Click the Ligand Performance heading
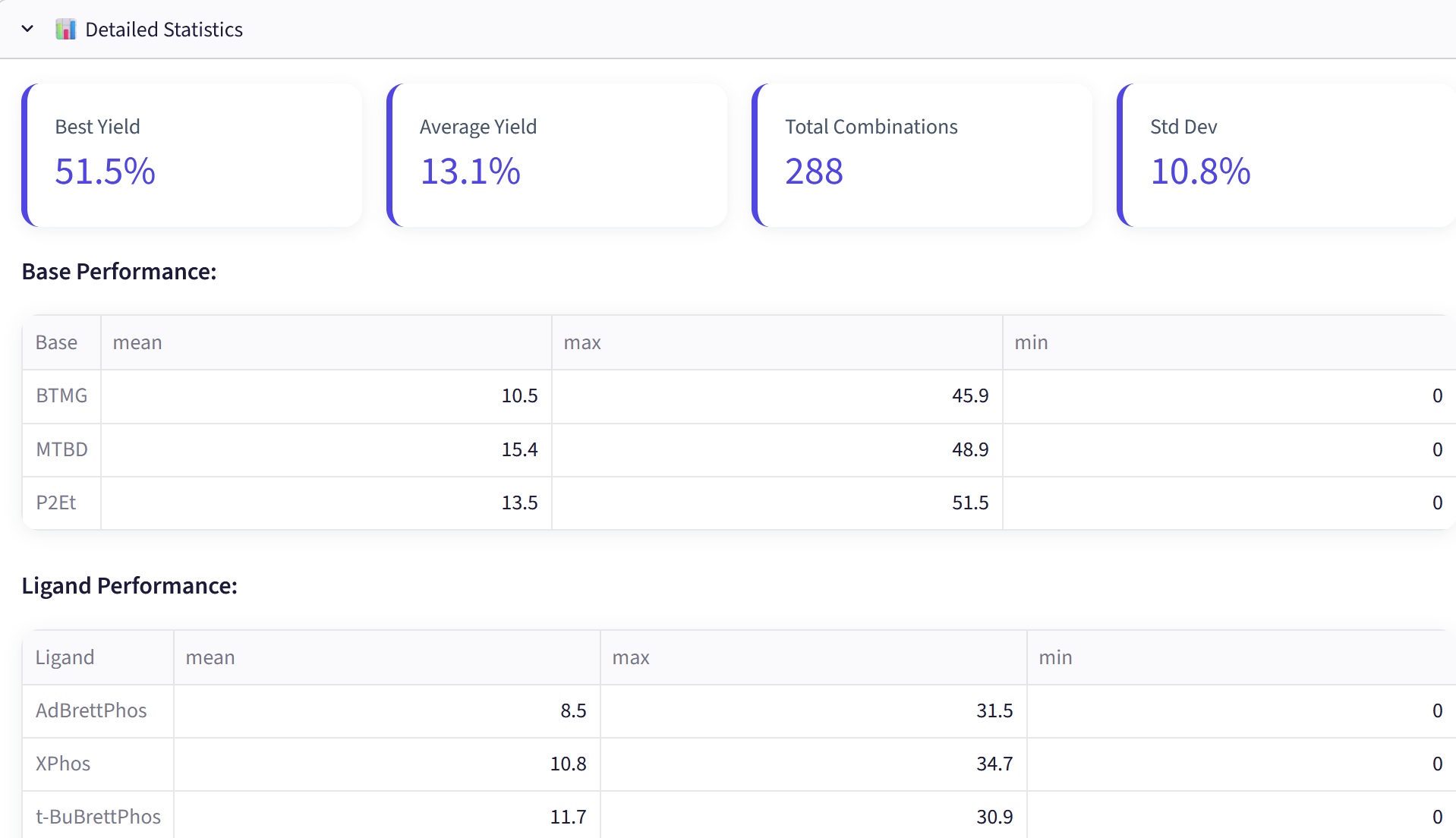 pos(130,586)
